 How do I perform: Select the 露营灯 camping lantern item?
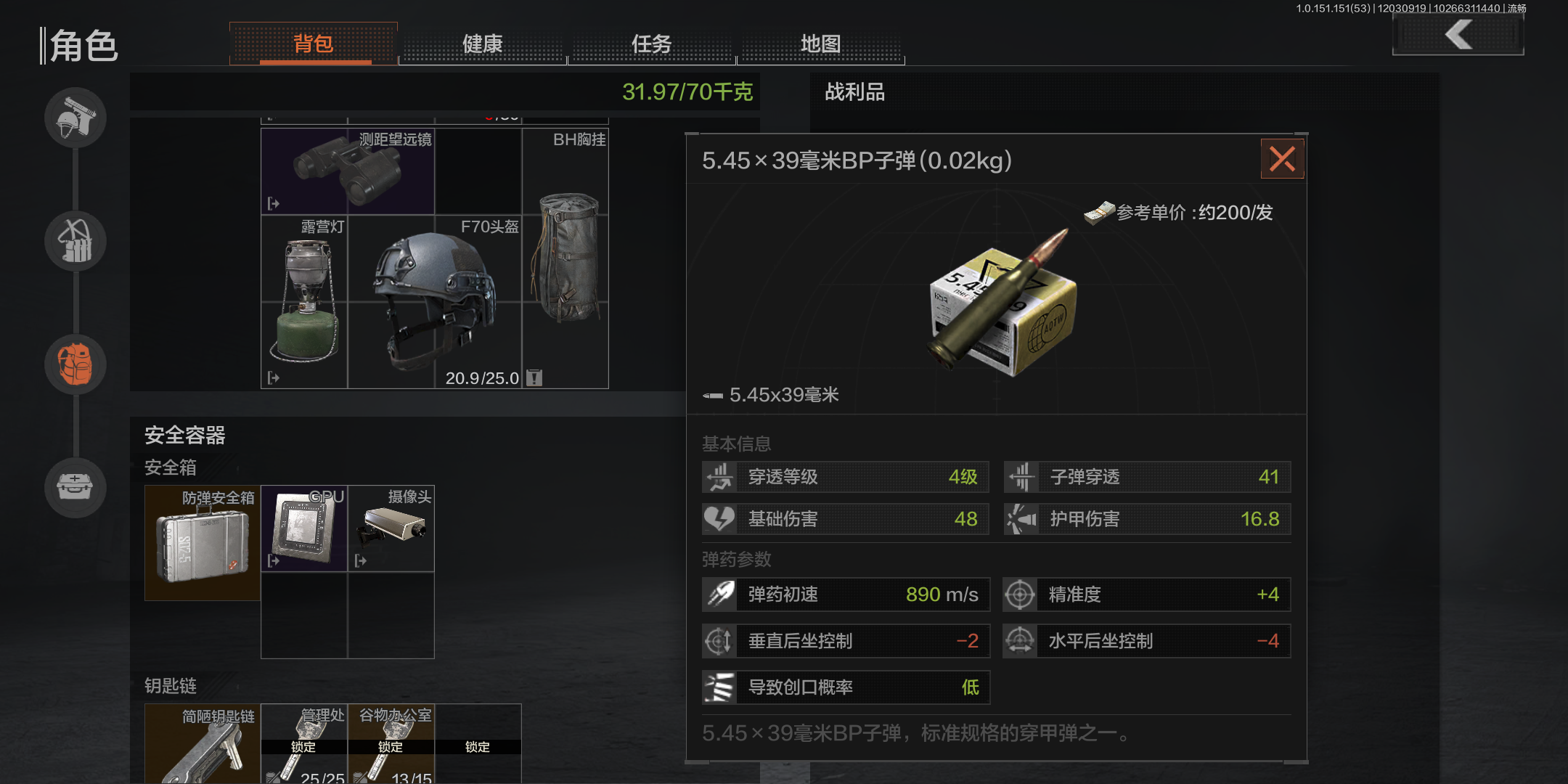point(304,301)
